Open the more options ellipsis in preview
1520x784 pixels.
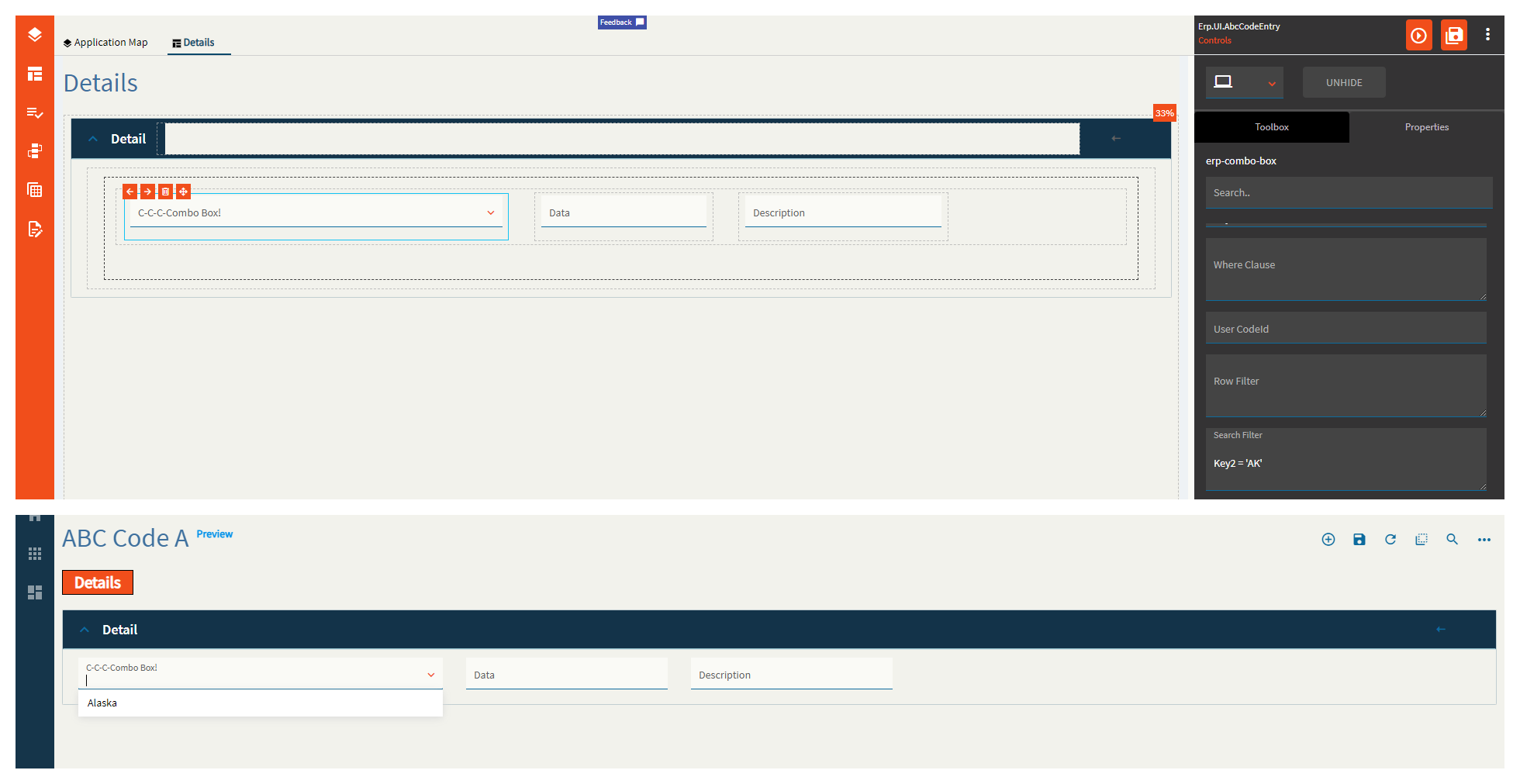1484,540
